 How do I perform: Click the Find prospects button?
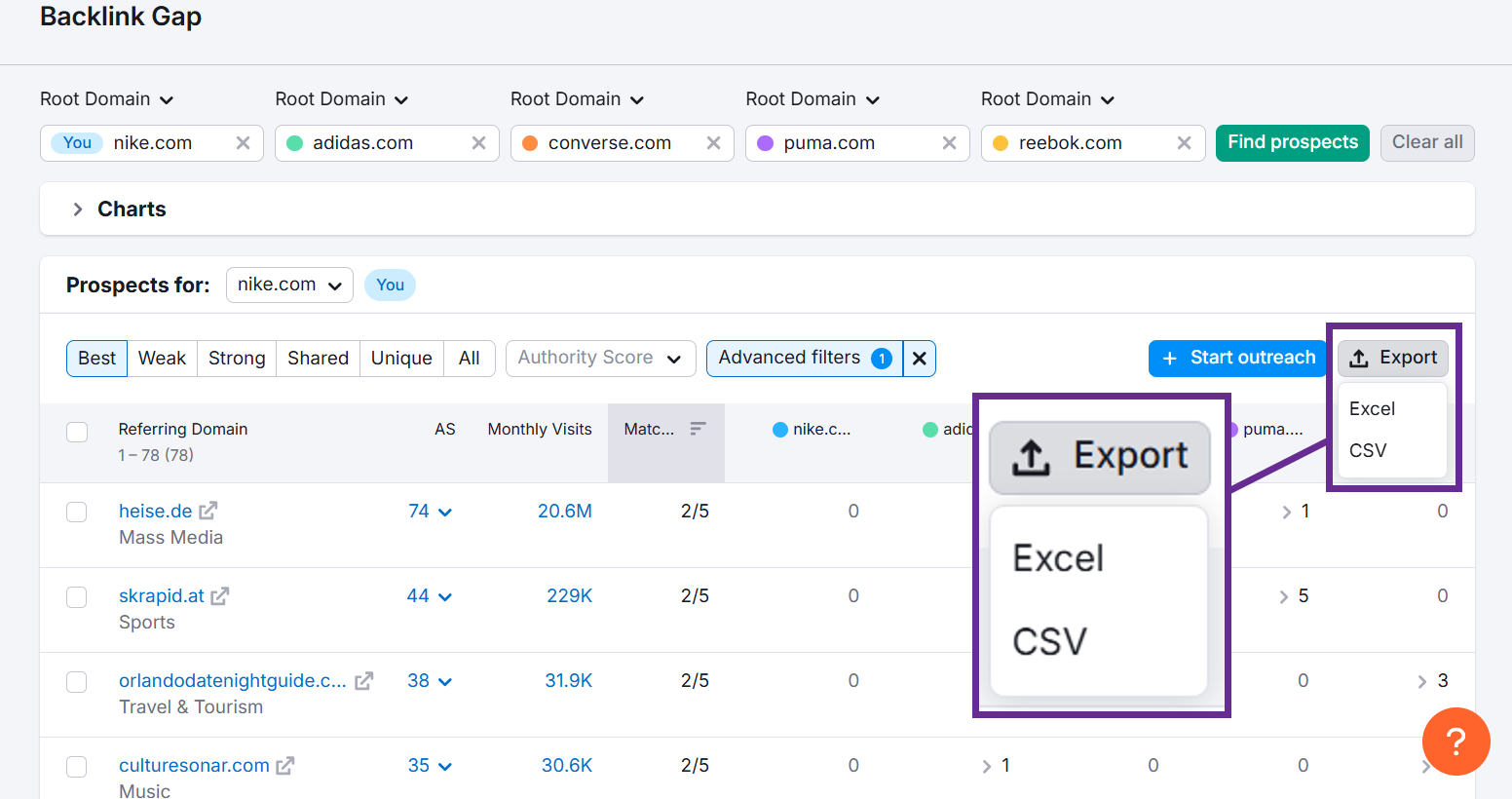coord(1292,142)
